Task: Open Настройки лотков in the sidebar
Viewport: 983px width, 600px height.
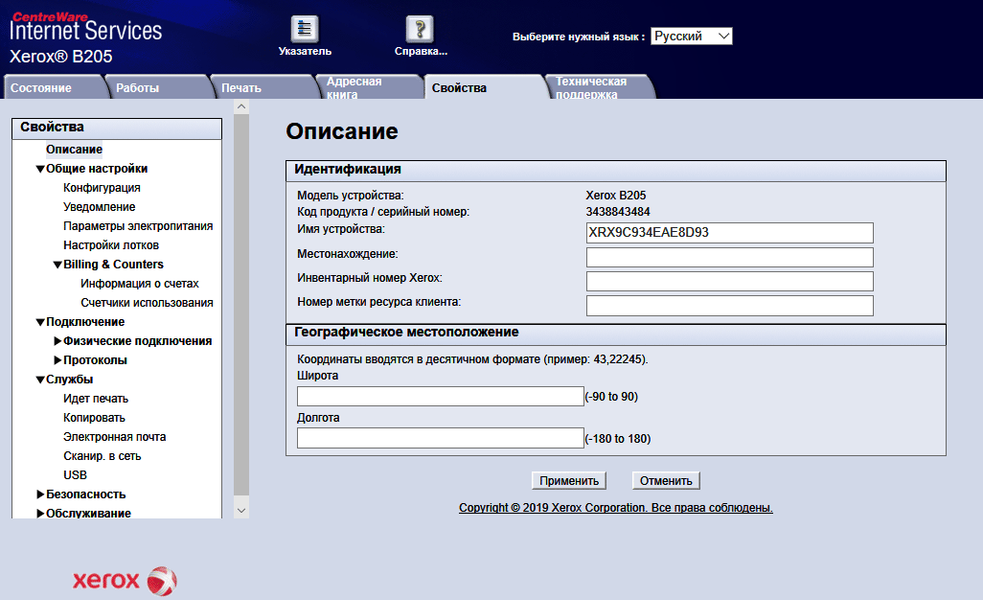Action: [x=111, y=245]
